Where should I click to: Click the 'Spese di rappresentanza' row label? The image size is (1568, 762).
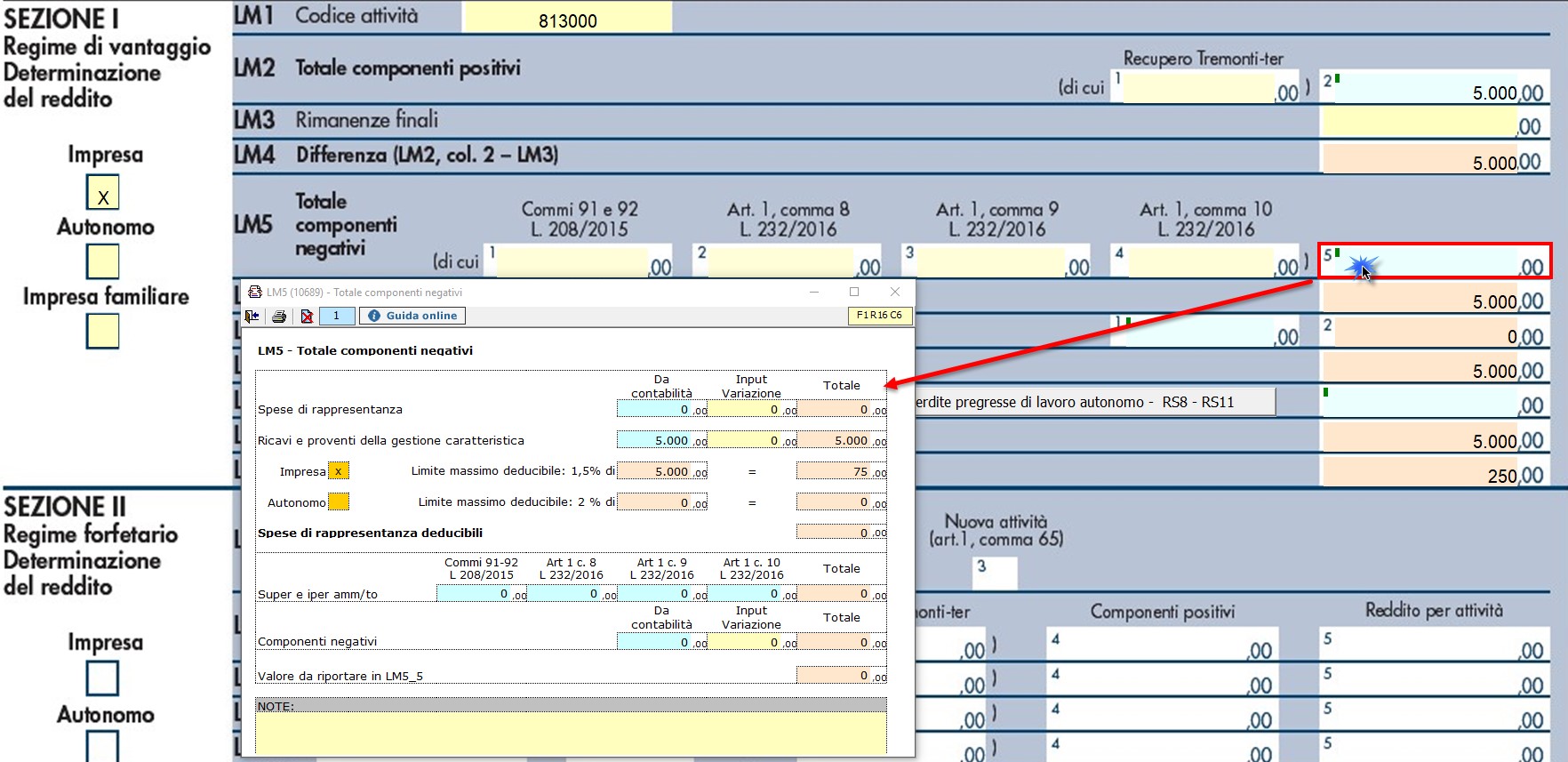pyautogui.click(x=330, y=409)
